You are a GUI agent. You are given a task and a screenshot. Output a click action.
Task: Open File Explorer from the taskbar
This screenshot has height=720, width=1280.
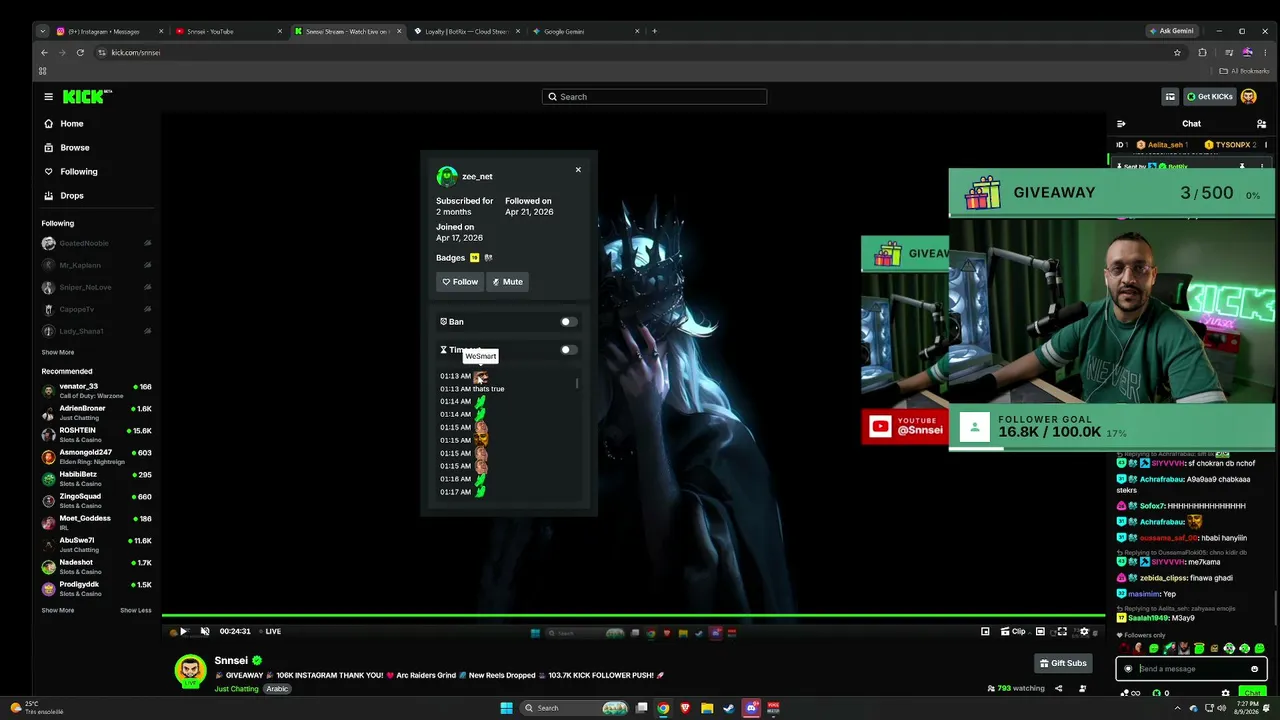pyautogui.click(x=706, y=708)
